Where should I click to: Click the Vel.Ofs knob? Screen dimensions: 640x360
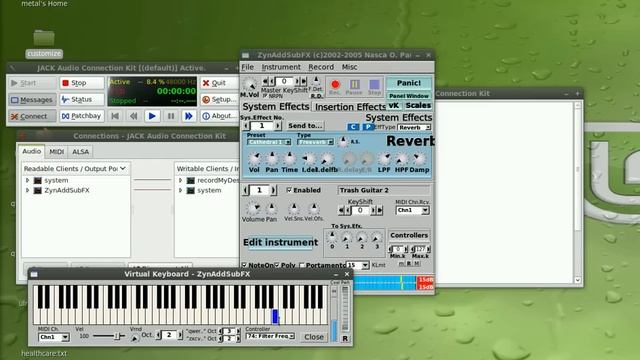pos(313,209)
